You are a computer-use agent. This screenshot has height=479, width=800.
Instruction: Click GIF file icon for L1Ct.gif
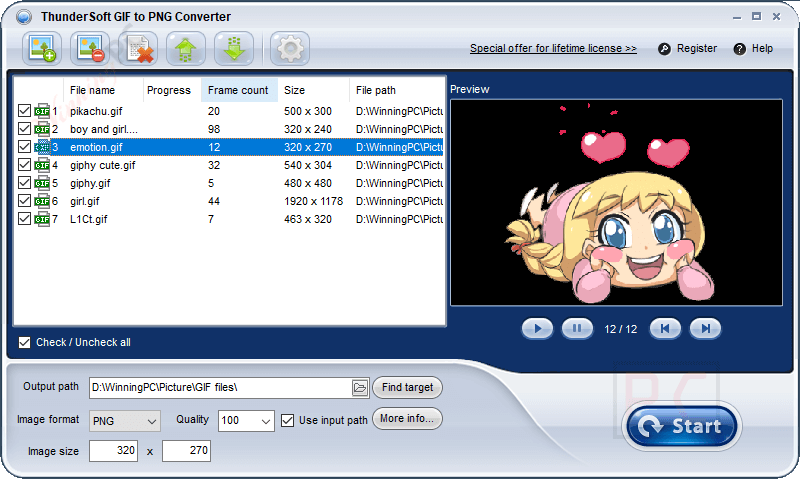[x=42, y=219]
